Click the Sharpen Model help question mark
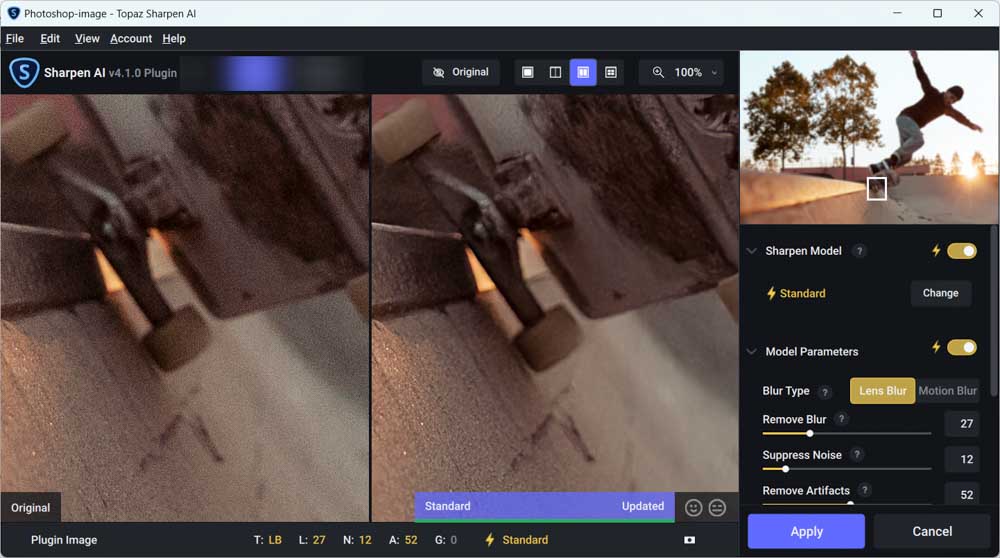The image size is (1000, 558). tap(859, 251)
